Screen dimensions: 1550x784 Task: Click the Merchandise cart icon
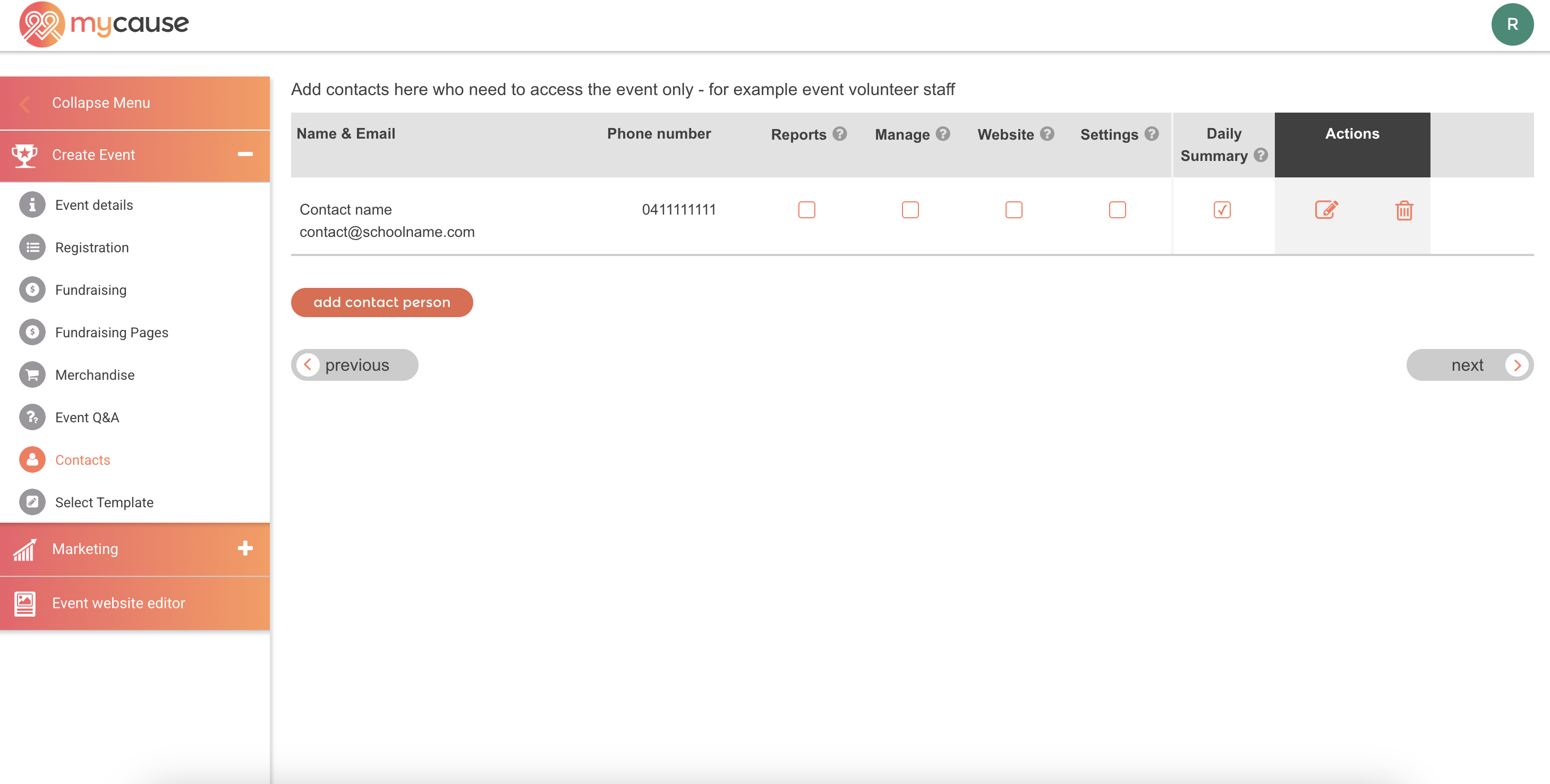click(x=32, y=375)
